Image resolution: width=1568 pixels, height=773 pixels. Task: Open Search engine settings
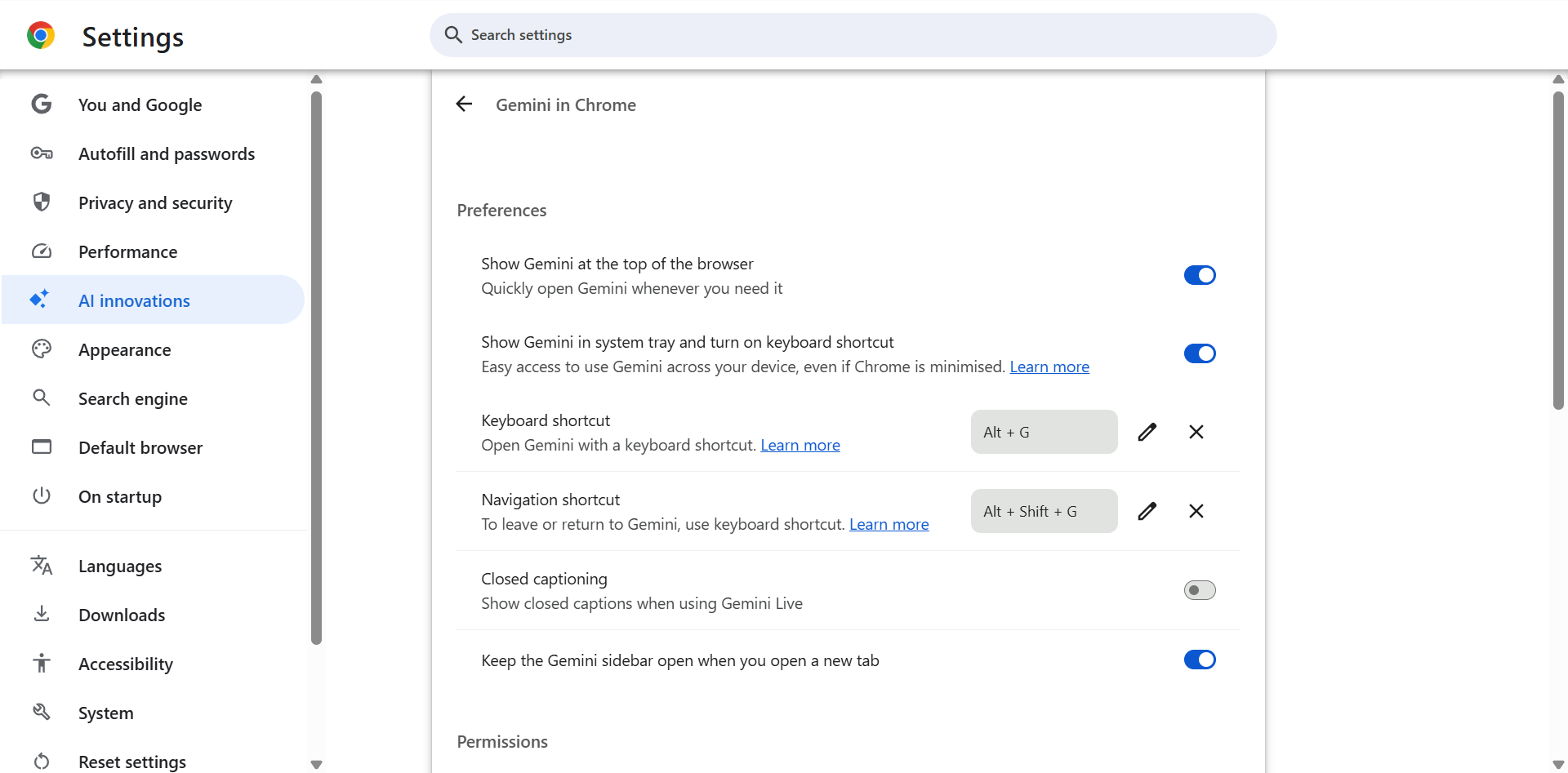point(154,398)
